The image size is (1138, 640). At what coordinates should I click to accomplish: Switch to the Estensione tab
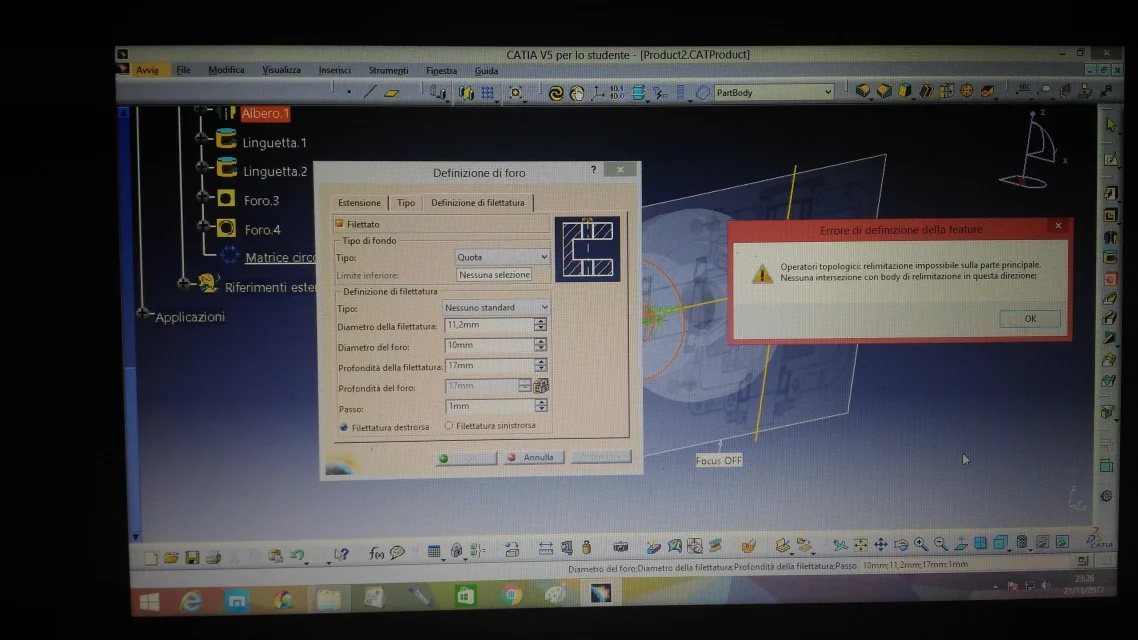(x=359, y=203)
